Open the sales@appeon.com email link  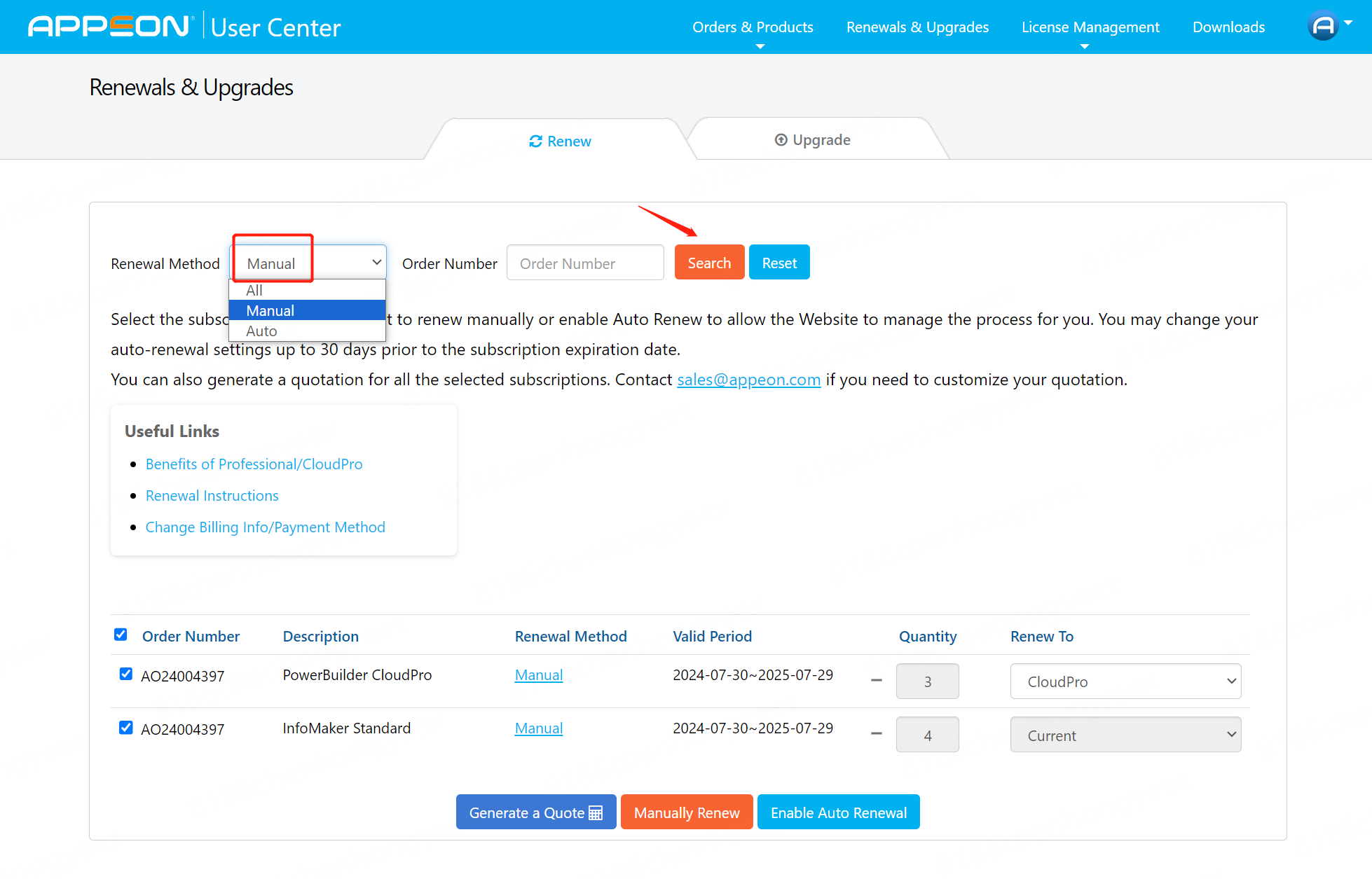[x=748, y=379]
